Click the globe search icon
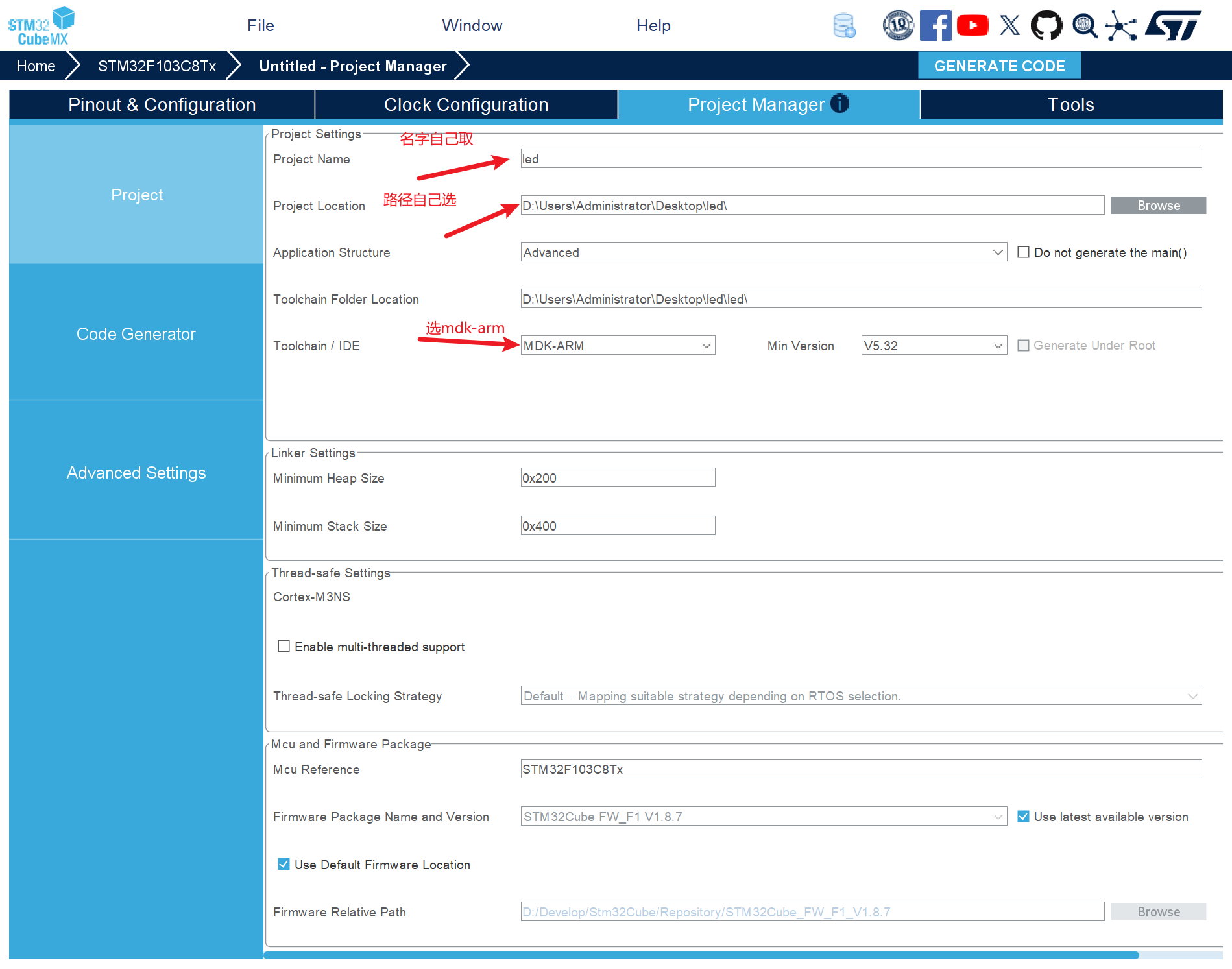Screen dimensions: 1232x969 coord(1085,27)
